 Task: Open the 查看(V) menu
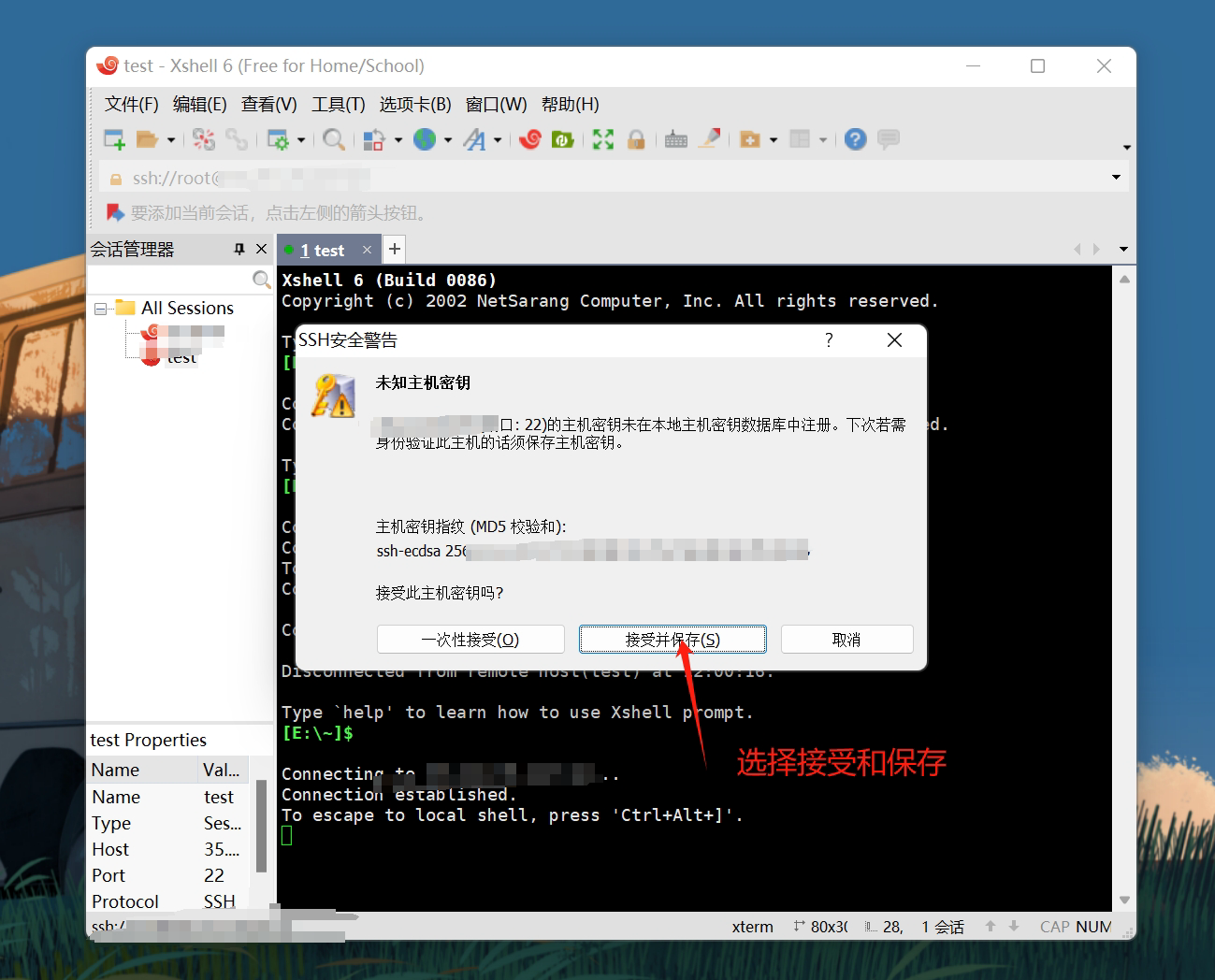pyautogui.click(x=269, y=104)
